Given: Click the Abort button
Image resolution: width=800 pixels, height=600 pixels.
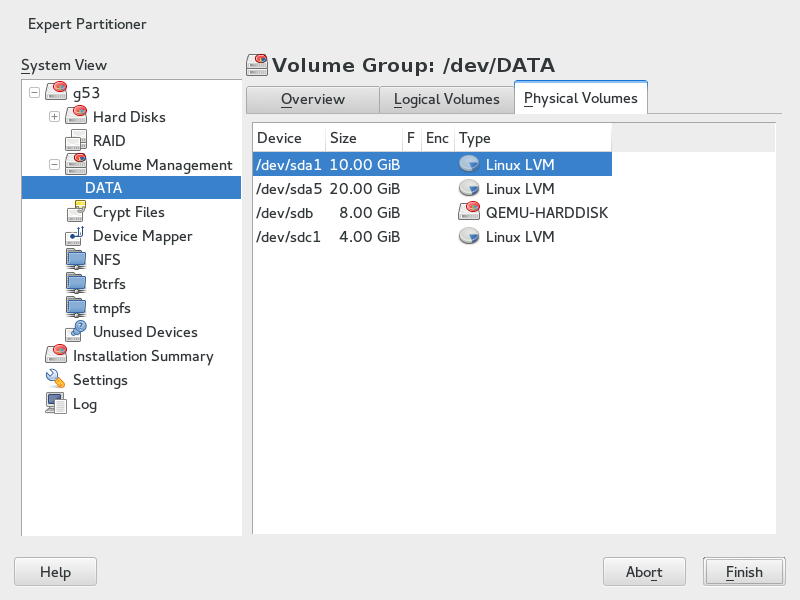Looking at the screenshot, I should point(644,572).
